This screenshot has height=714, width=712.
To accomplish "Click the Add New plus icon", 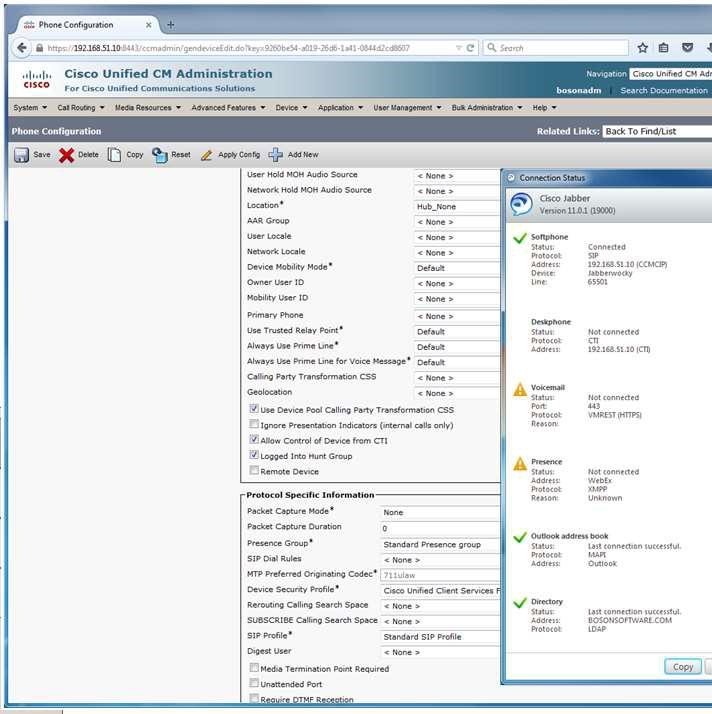I will (275, 155).
